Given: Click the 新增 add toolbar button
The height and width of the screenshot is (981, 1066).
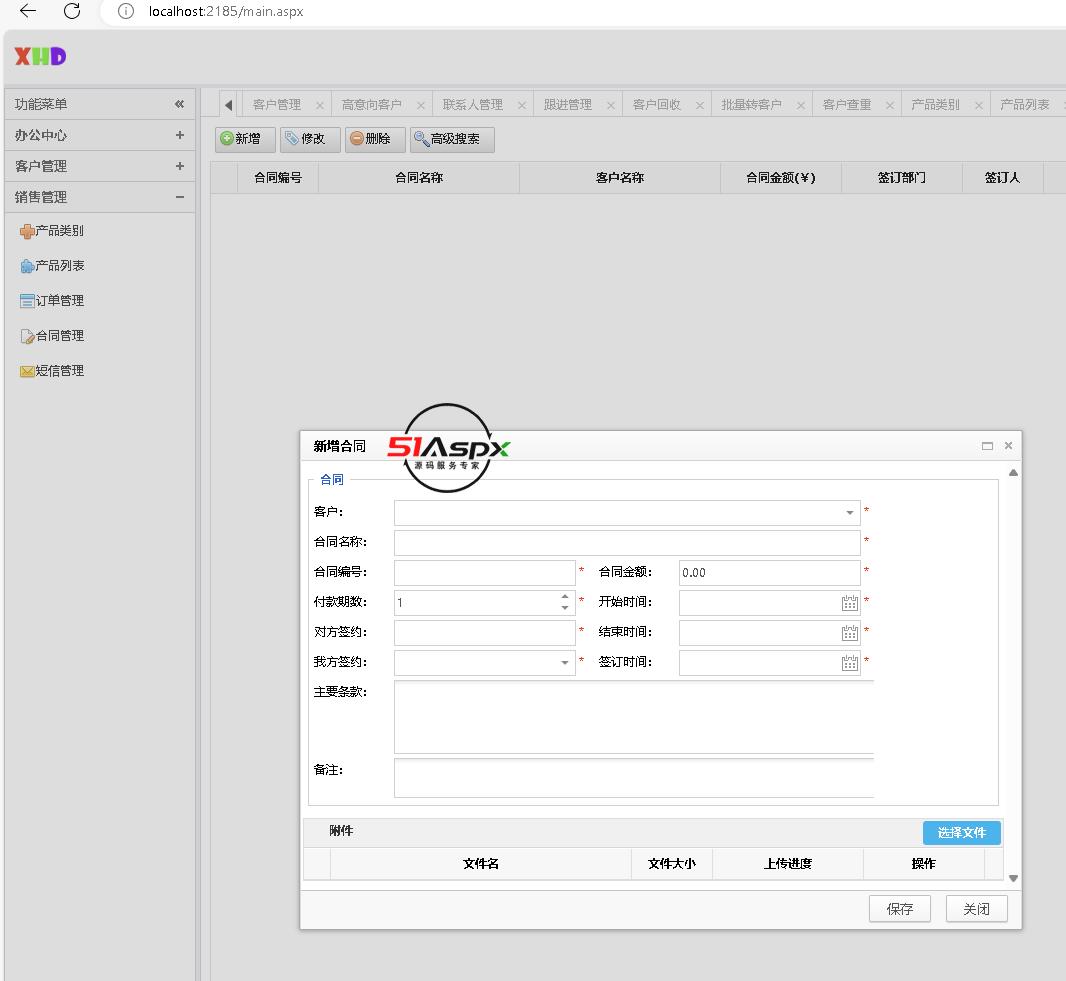Looking at the screenshot, I should pyautogui.click(x=245, y=139).
